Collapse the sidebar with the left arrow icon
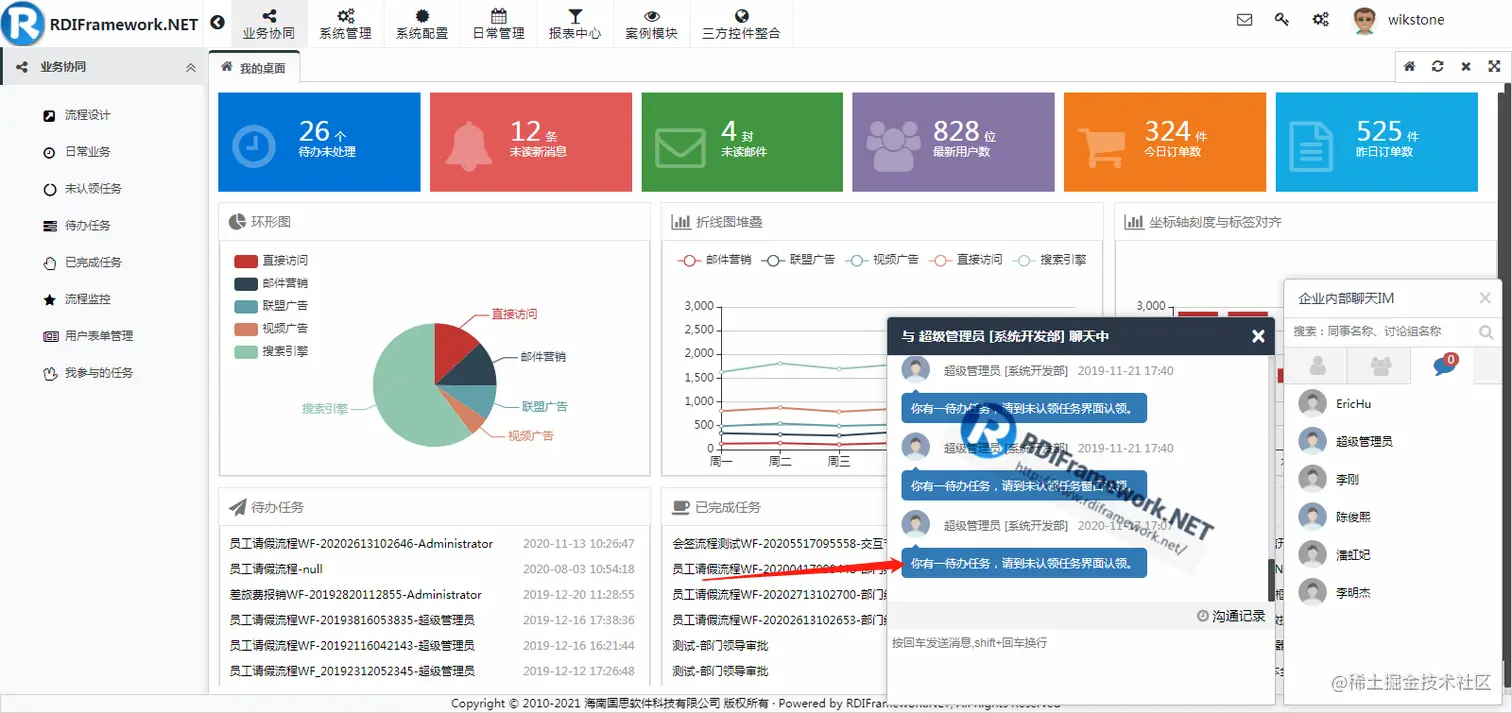Viewport: 1512px width, 713px height. pos(218,23)
